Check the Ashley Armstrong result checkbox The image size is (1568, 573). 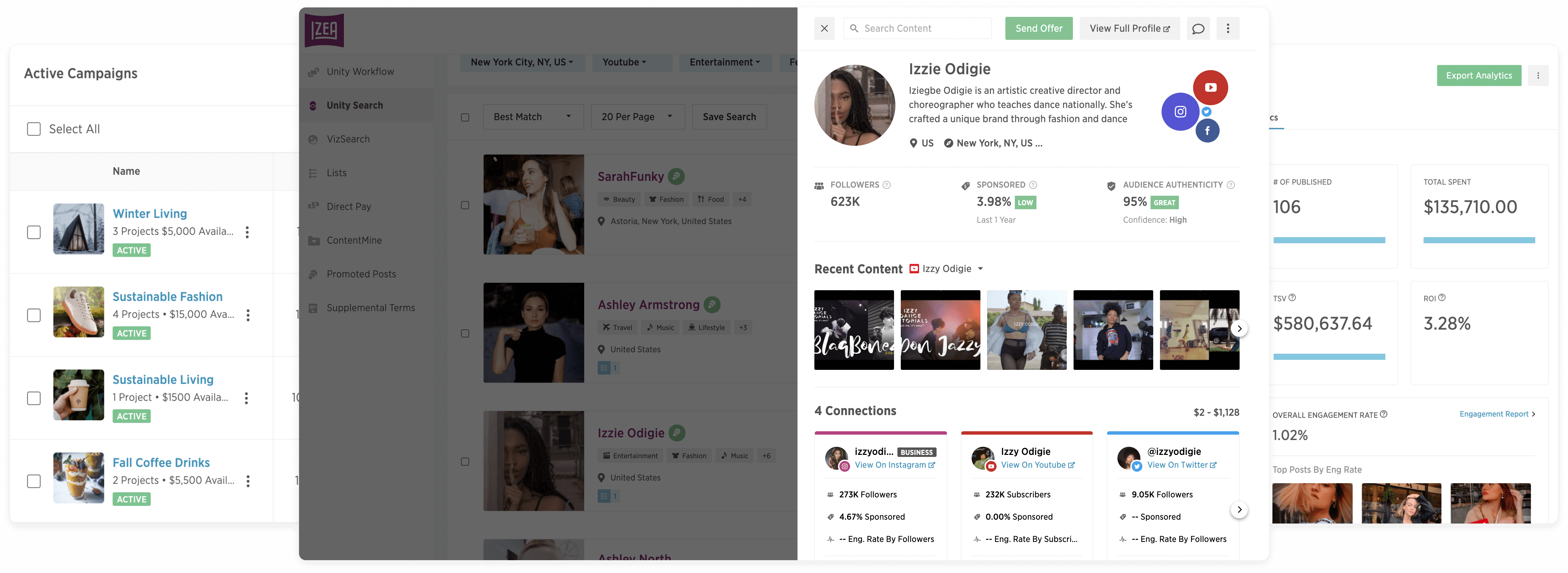click(x=464, y=333)
